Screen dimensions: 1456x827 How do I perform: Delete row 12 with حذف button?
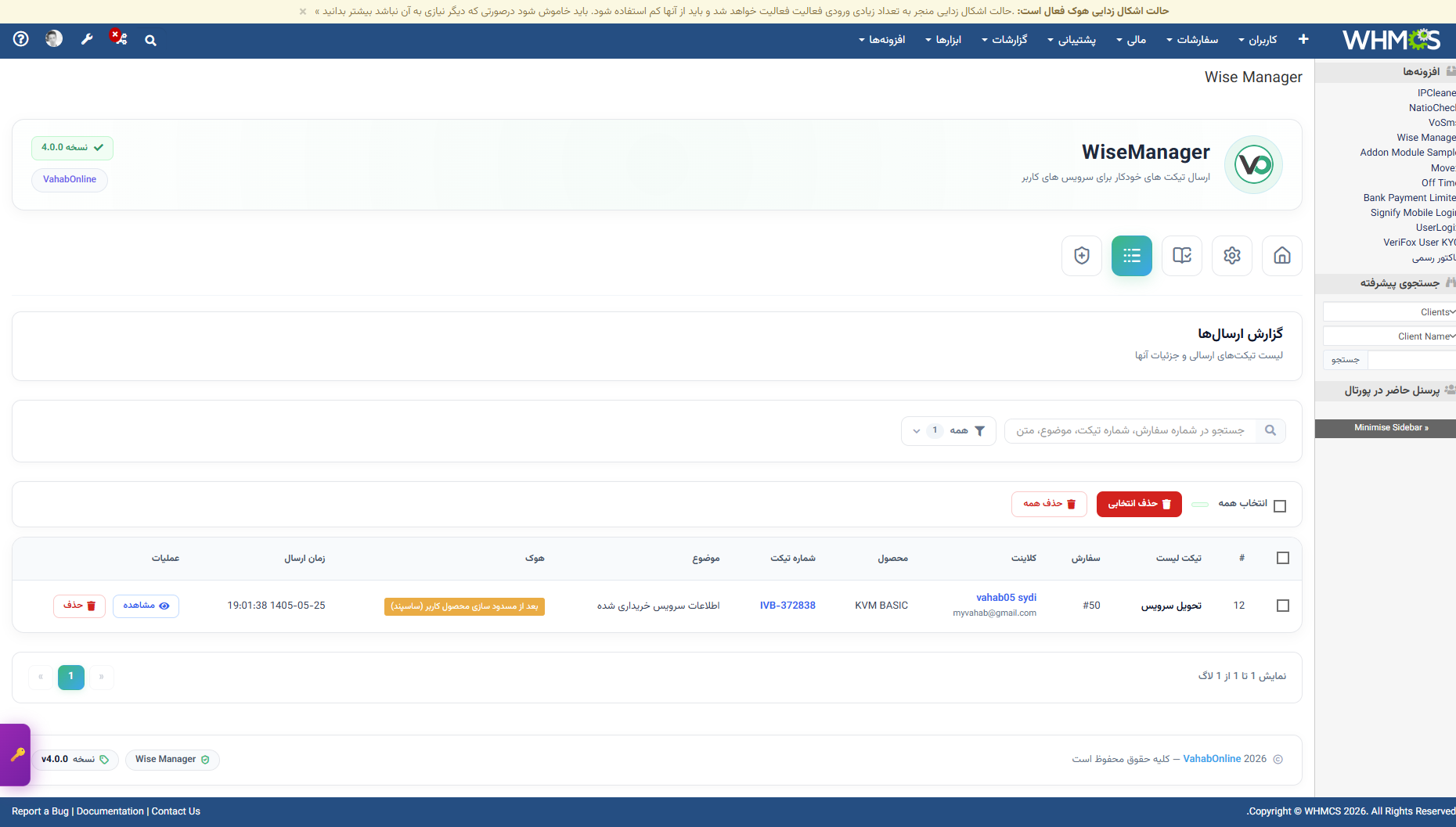(79, 606)
